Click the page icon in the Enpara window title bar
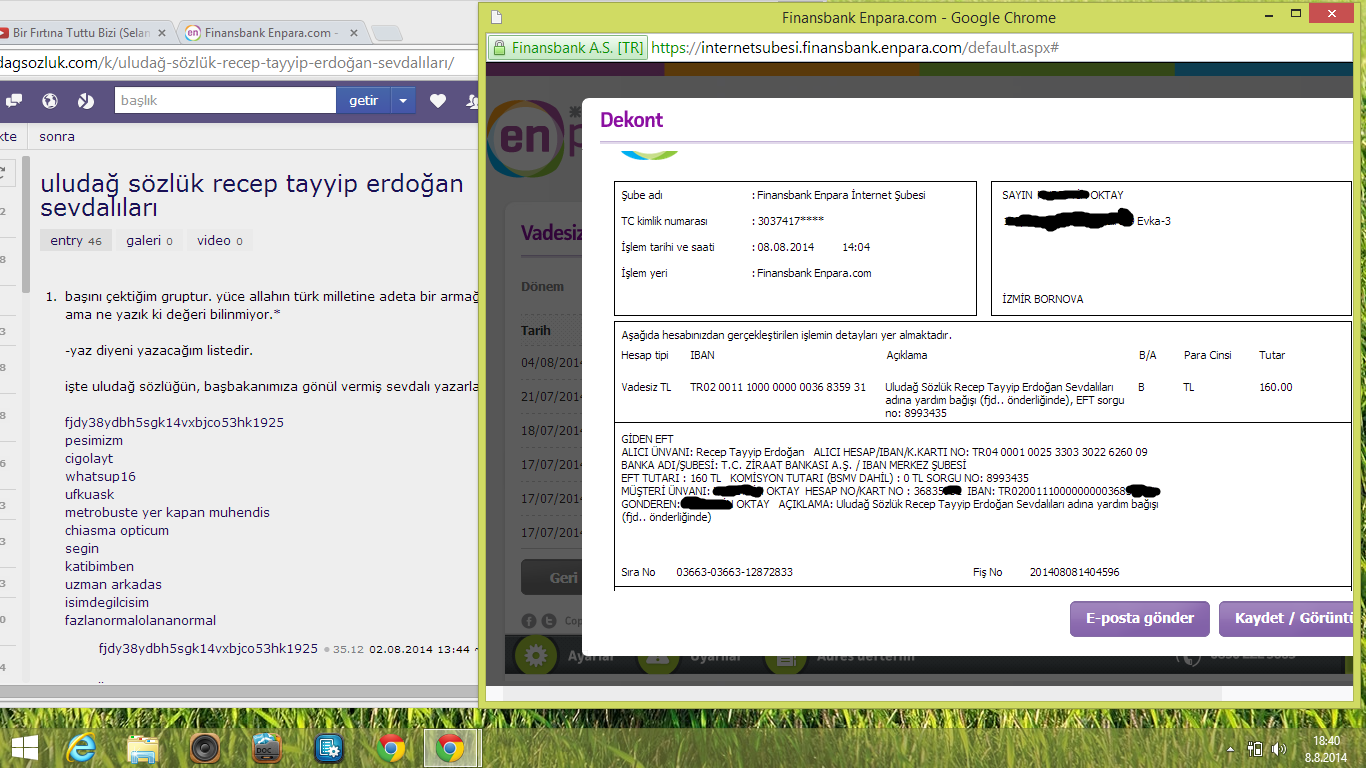The height and width of the screenshot is (768, 1366). (496, 17)
